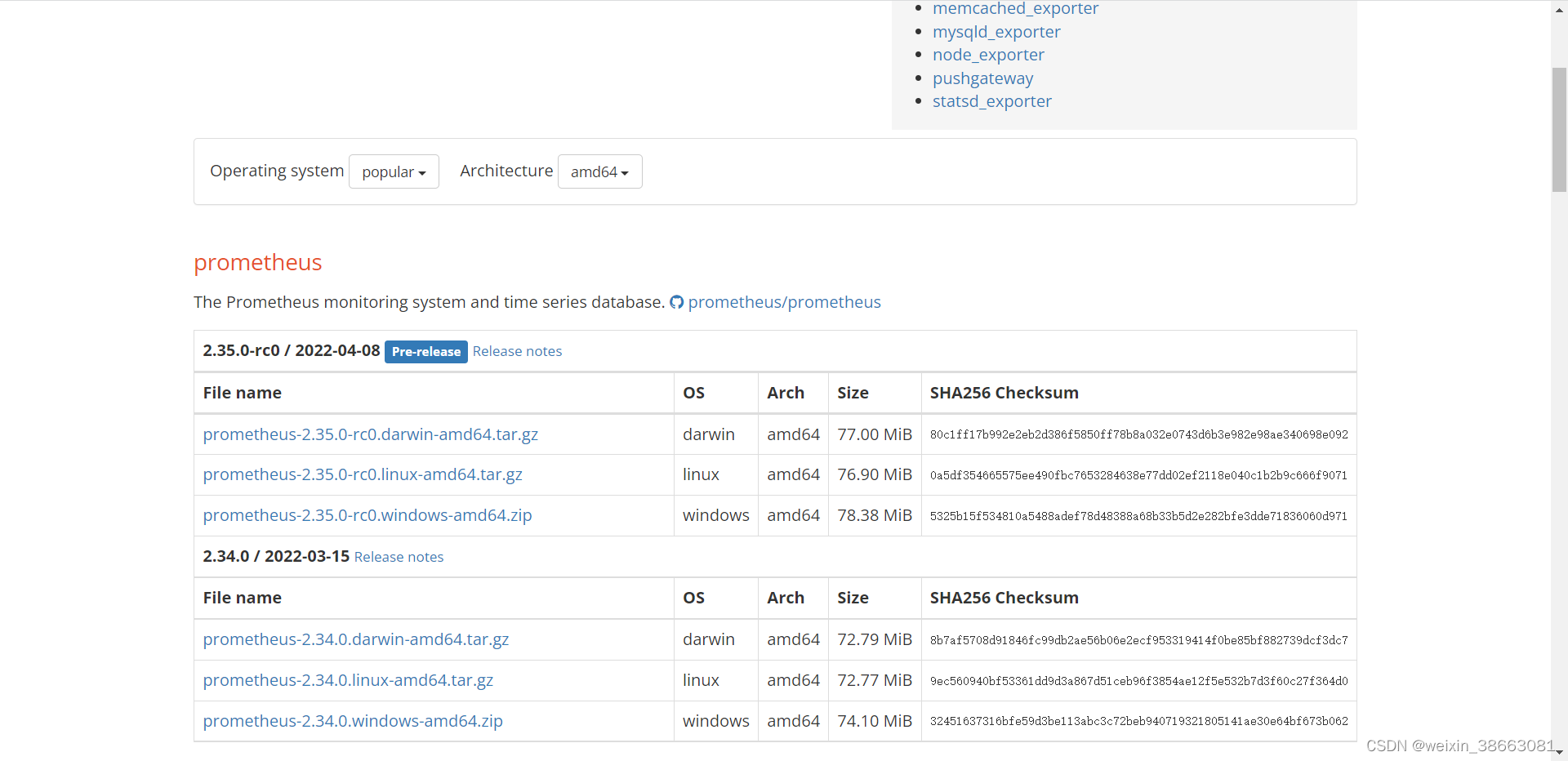Click the 72.77 MiB size cell

(x=875, y=680)
